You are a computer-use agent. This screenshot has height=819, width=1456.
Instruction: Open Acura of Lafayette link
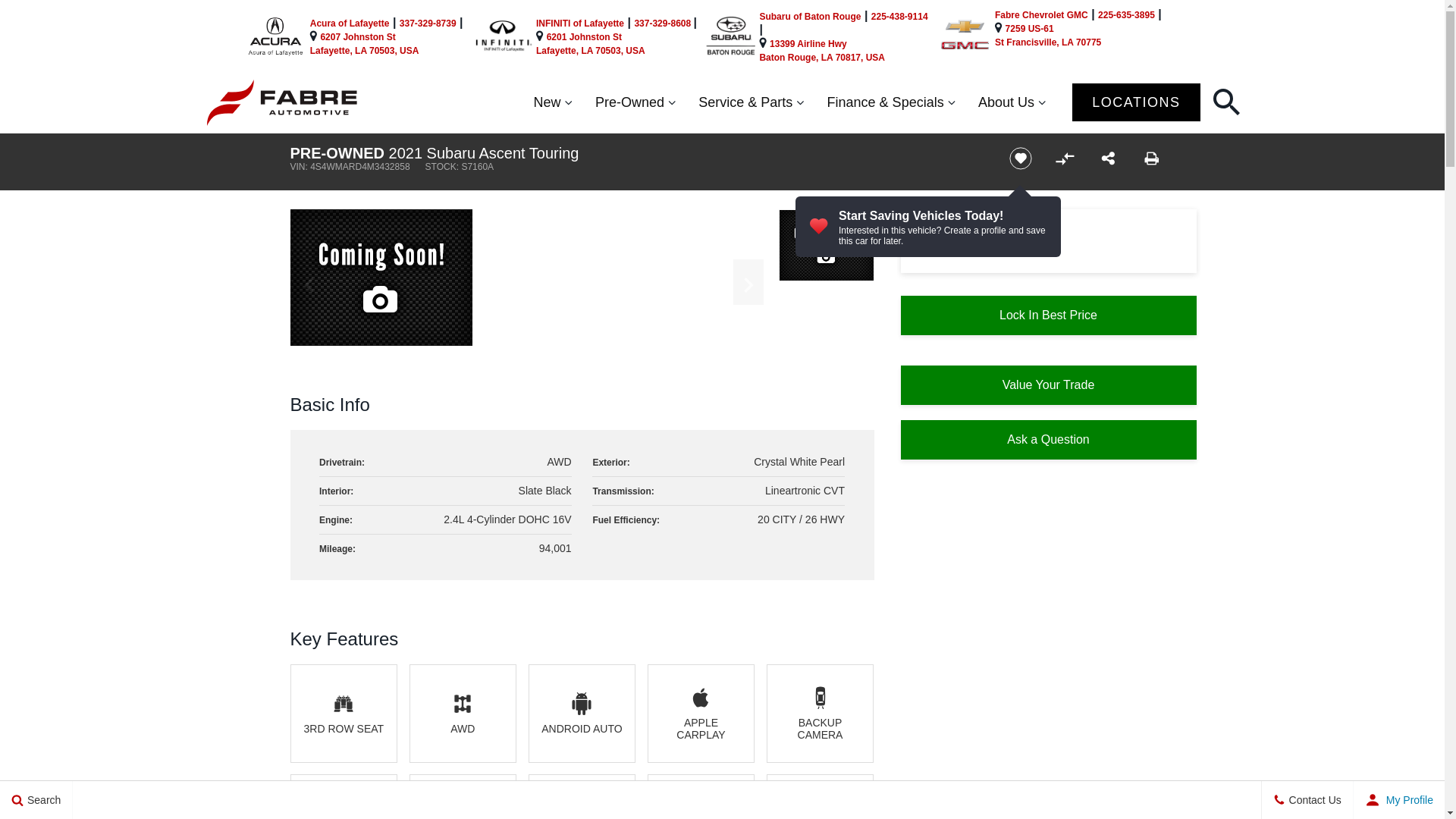coord(350,24)
